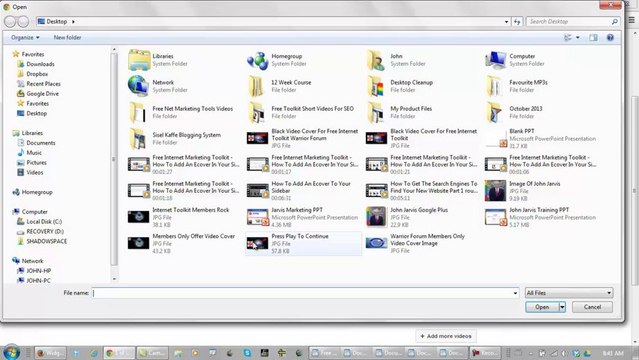
Task: Change the view via the views icon
Action: (568, 38)
